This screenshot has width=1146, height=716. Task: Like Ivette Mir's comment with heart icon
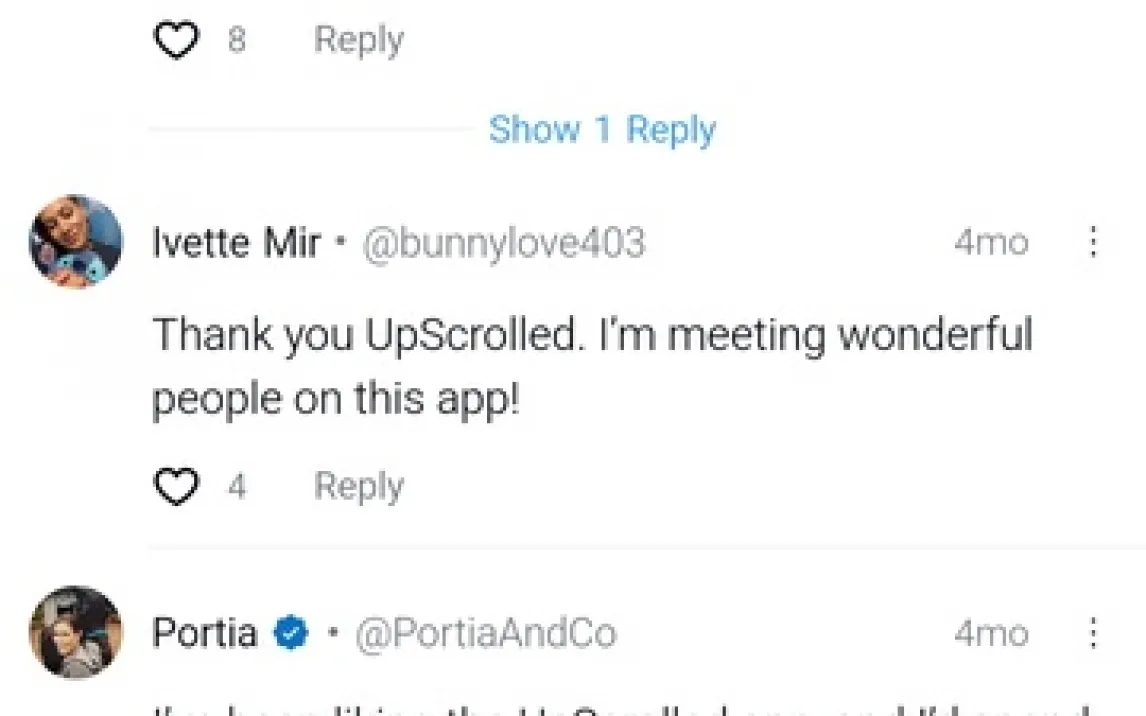176,487
